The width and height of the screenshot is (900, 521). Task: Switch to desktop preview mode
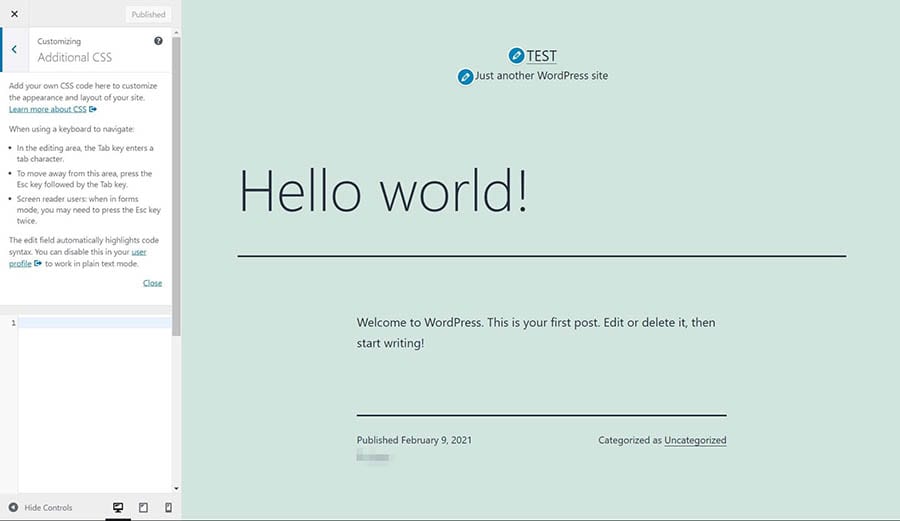pyautogui.click(x=118, y=507)
